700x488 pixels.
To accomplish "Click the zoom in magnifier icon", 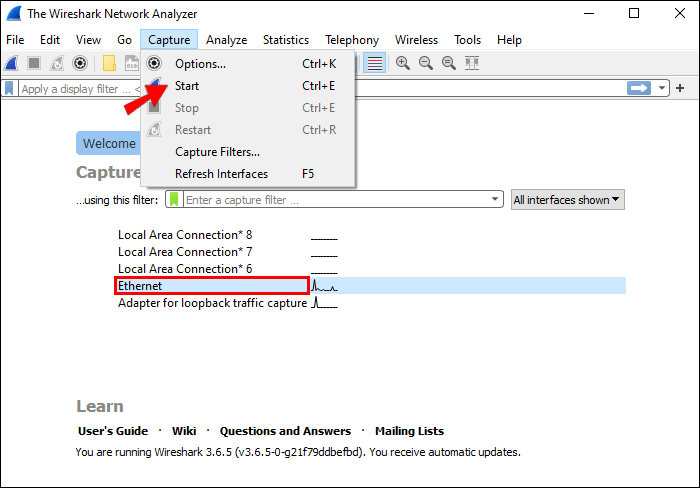I will pyautogui.click(x=403, y=63).
